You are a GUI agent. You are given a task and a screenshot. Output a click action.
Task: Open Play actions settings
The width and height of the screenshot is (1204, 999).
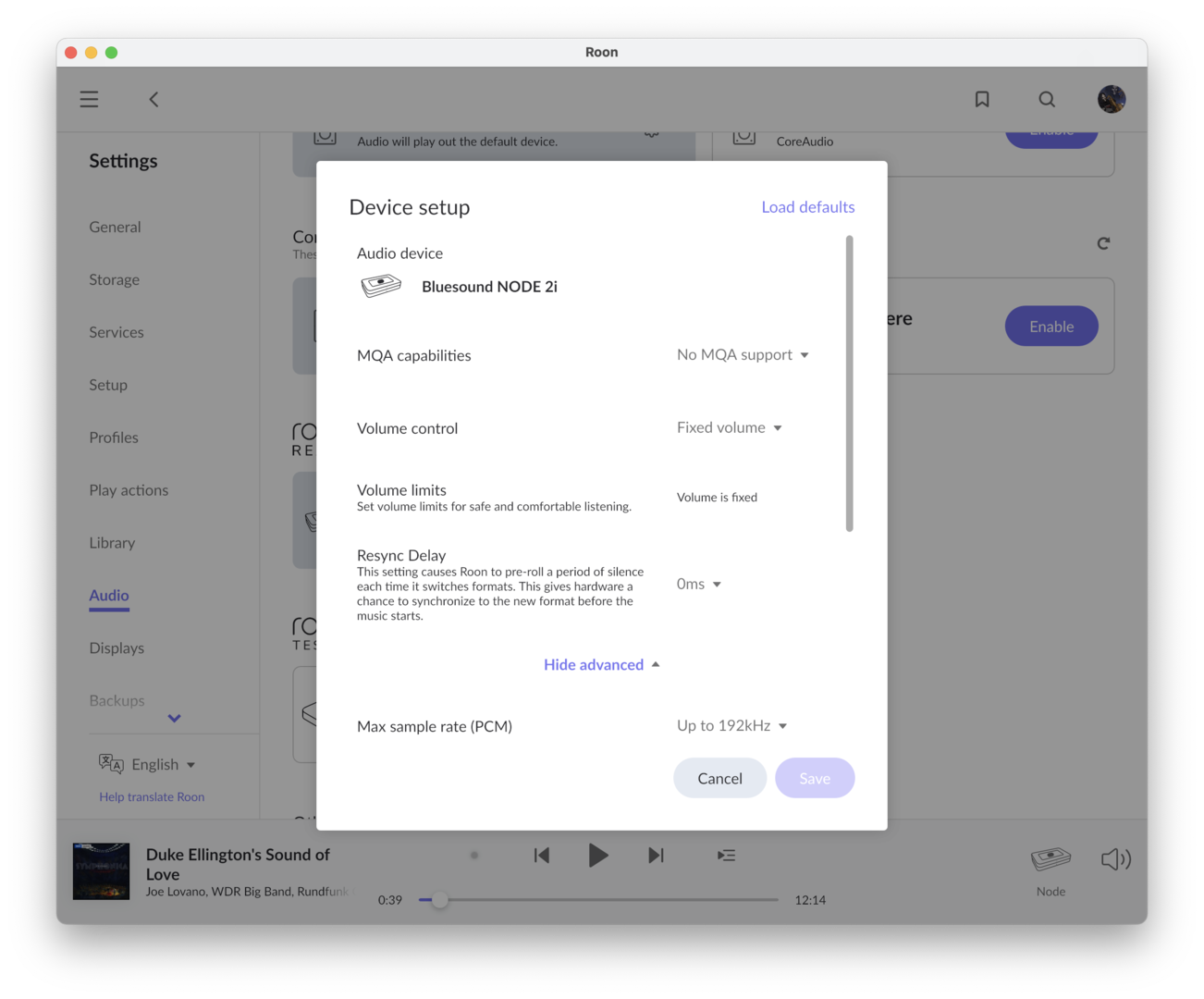pyautogui.click(x=129, y=490)
